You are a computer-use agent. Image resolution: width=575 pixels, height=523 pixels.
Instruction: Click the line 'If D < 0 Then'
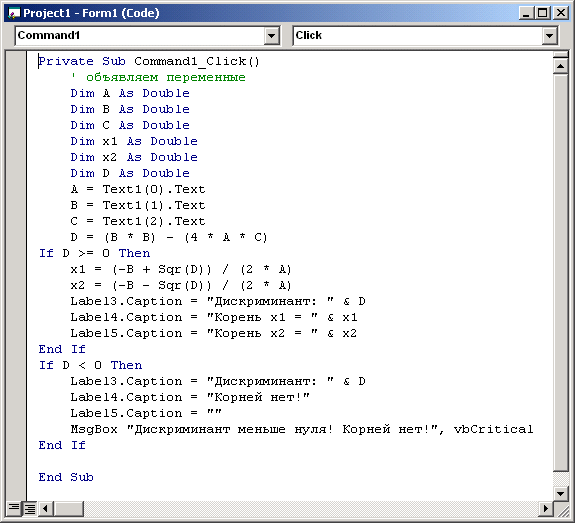[91, 365]
